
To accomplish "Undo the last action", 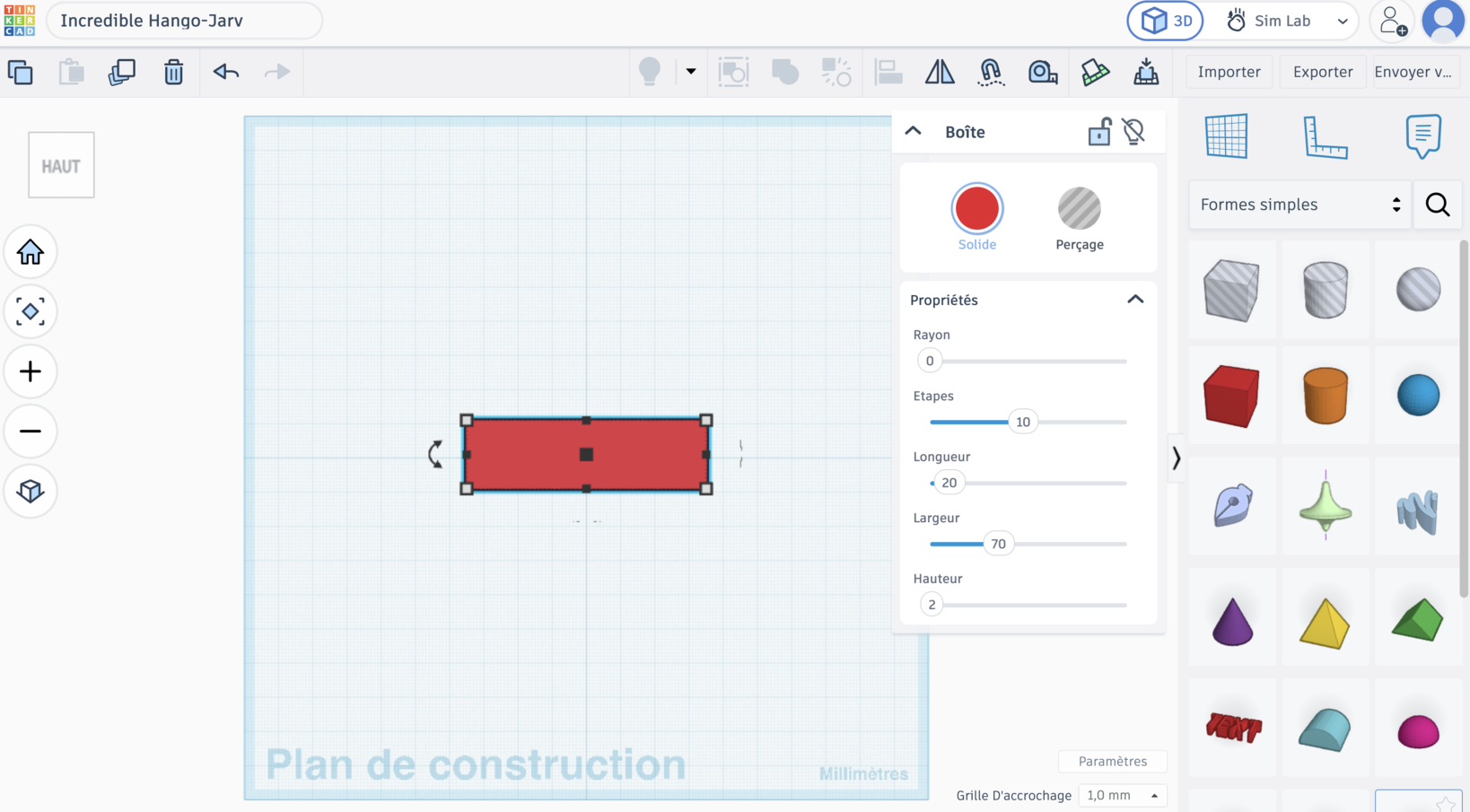I will 226,72.
